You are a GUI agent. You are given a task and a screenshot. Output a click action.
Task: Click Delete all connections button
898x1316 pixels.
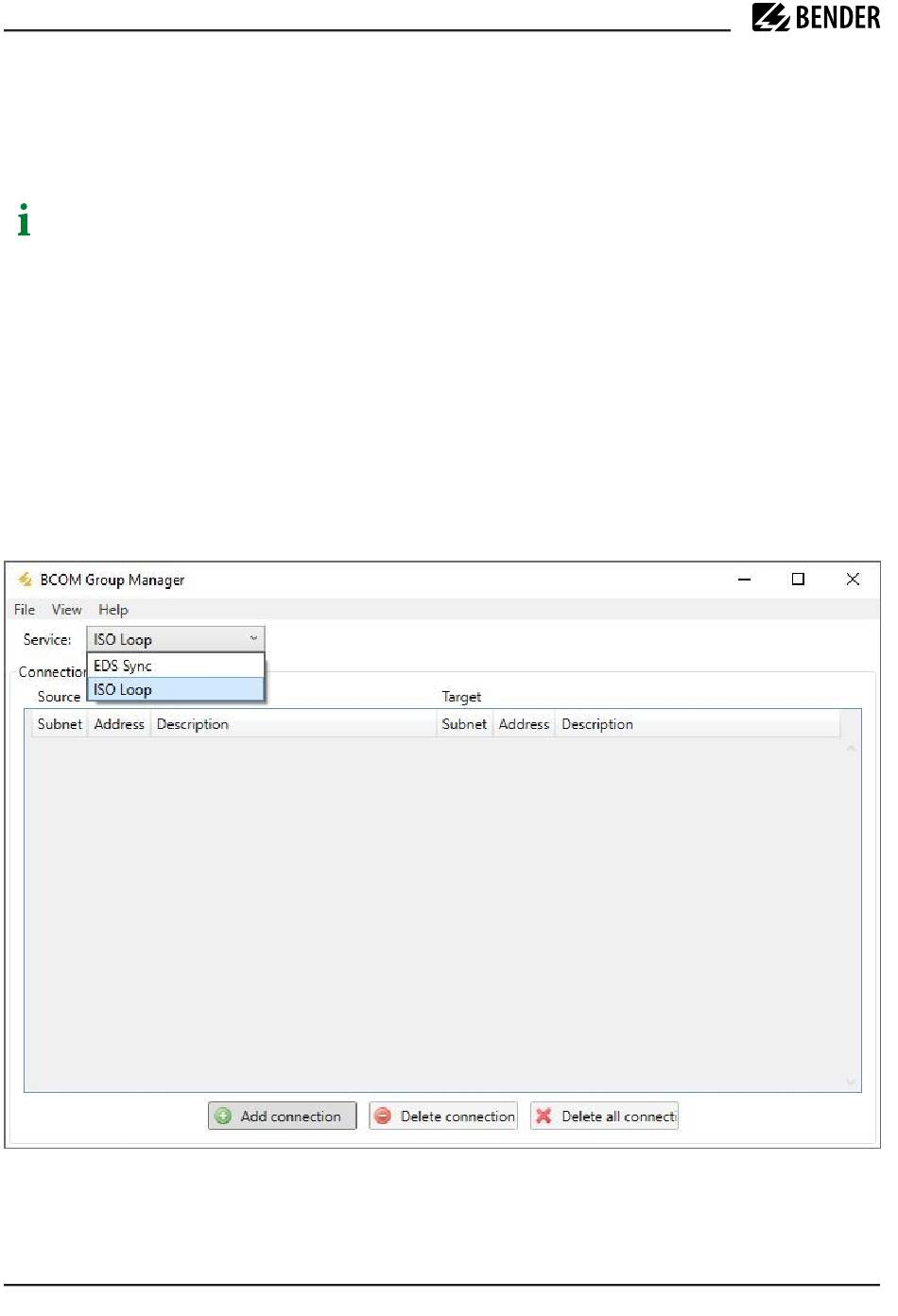tap(605, 1116)
